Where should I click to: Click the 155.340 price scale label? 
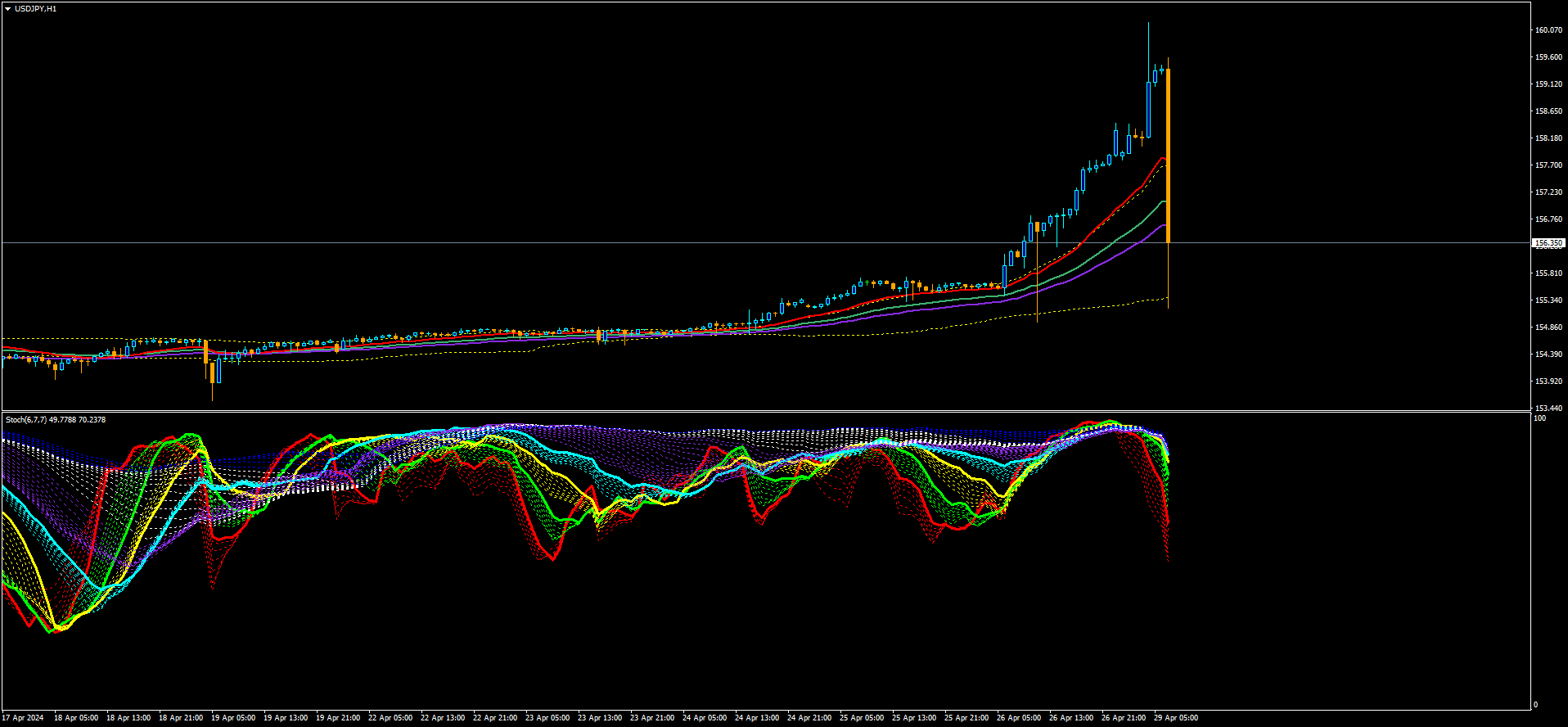[1548, 300]
